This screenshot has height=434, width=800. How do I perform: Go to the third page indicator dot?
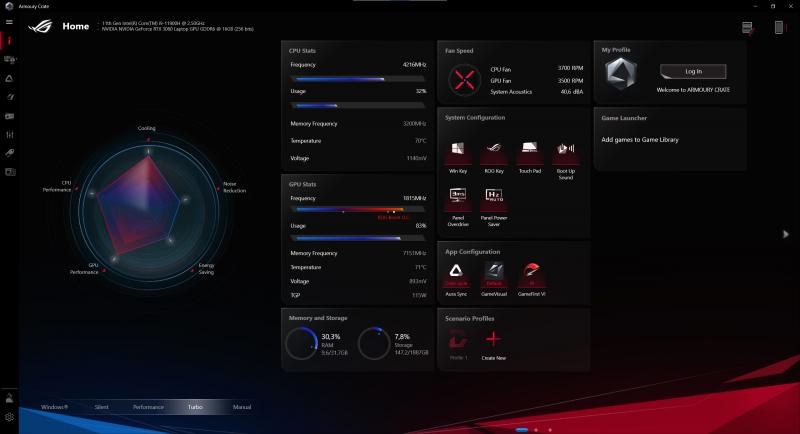[x=550, y=430]
